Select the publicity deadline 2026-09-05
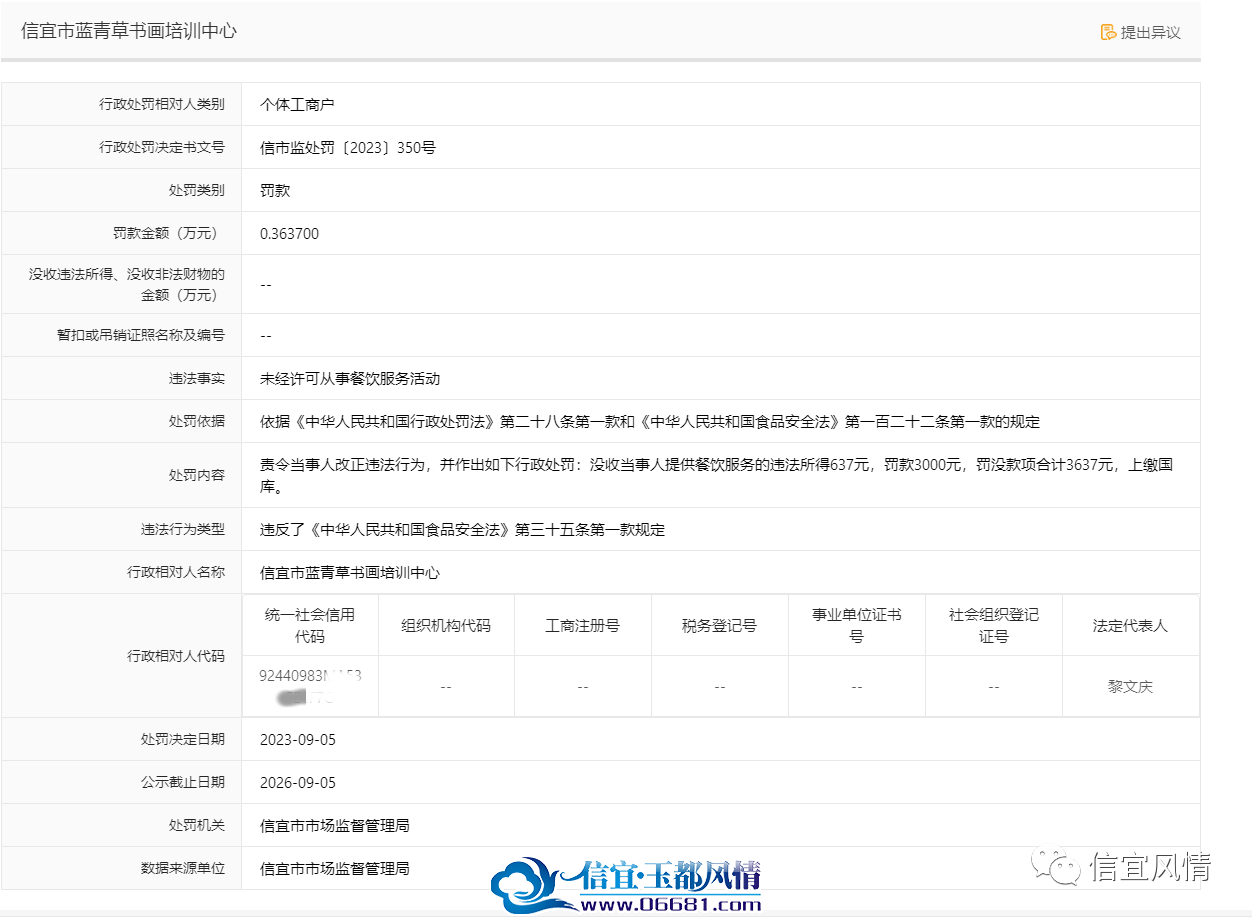Viewport: 1252px width, 922px height. [x=298, y=783]
